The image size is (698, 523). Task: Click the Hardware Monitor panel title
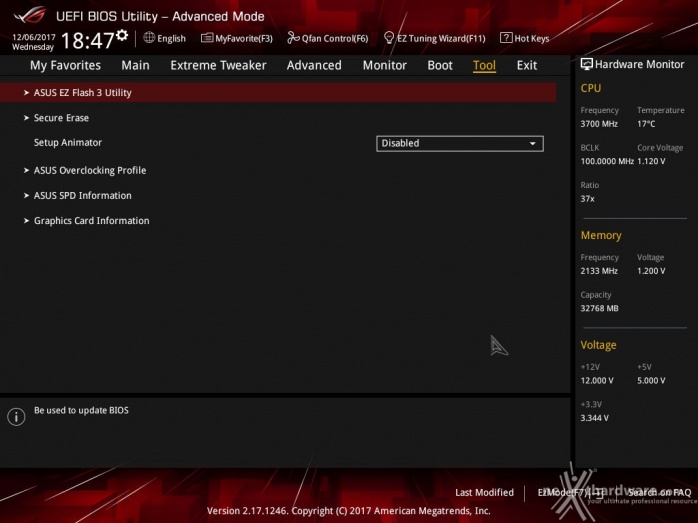point(640,65)
